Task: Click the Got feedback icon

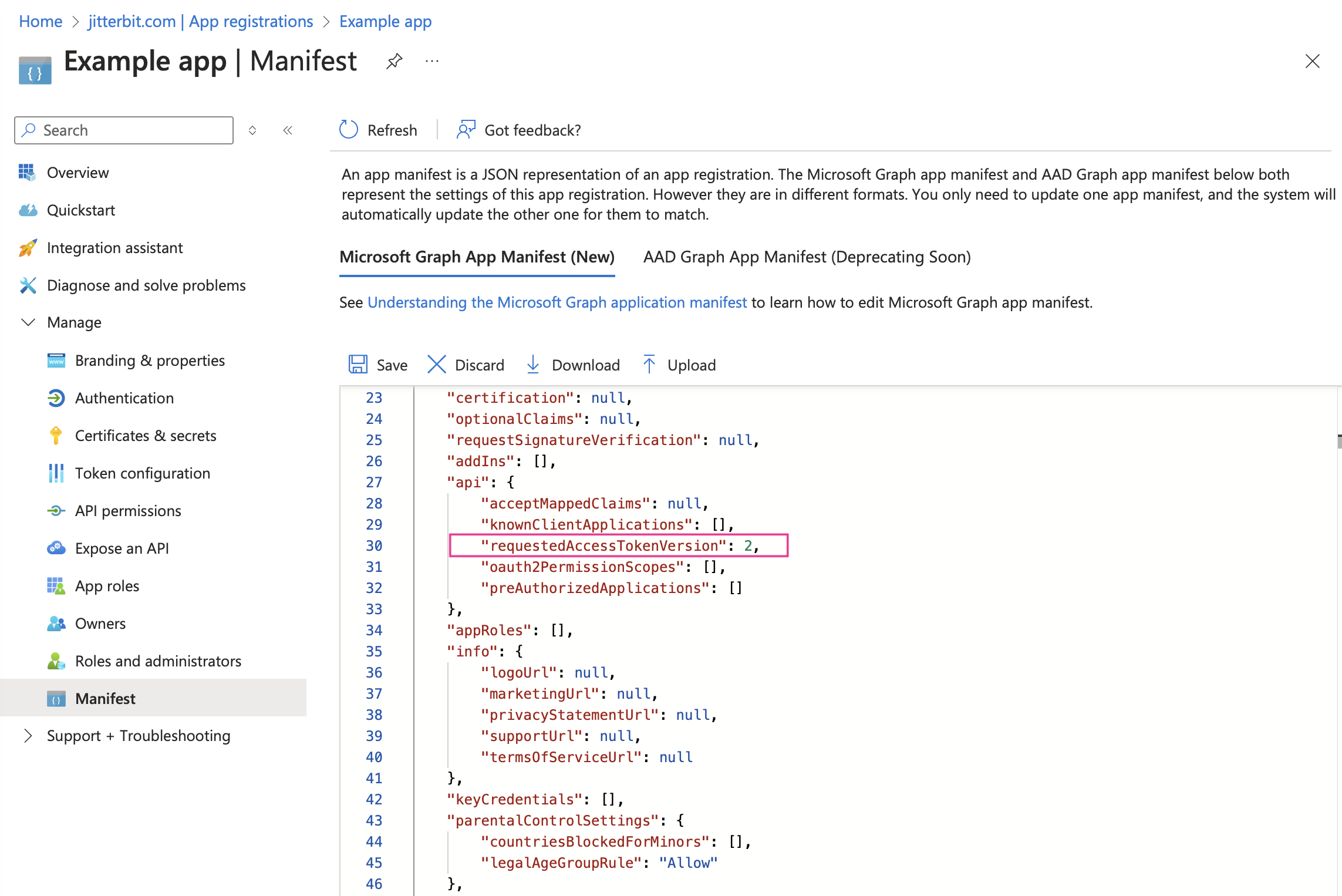Action: tap(466, 130)
